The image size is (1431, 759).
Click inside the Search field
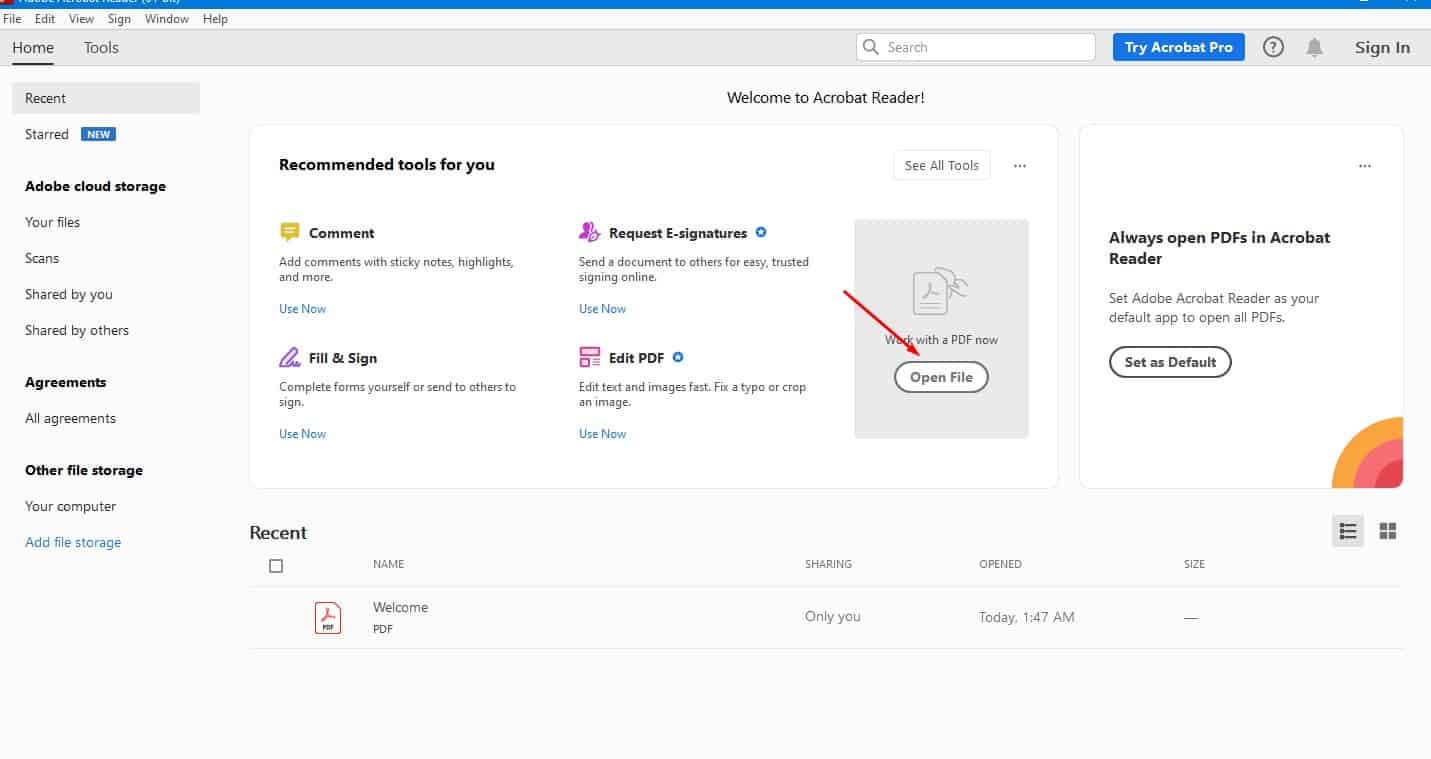985,47
